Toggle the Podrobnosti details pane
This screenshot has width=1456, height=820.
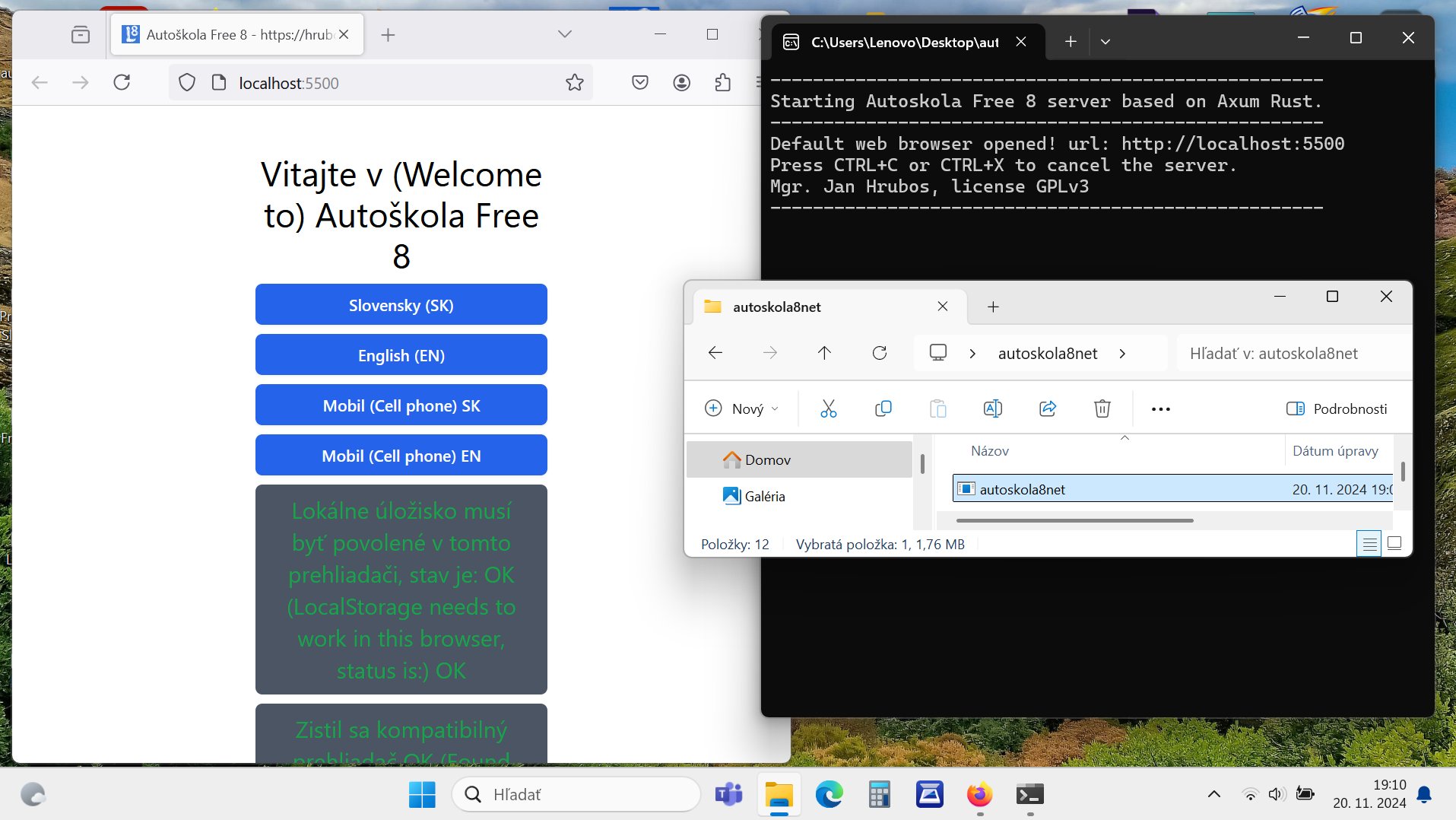[1337, 408]
